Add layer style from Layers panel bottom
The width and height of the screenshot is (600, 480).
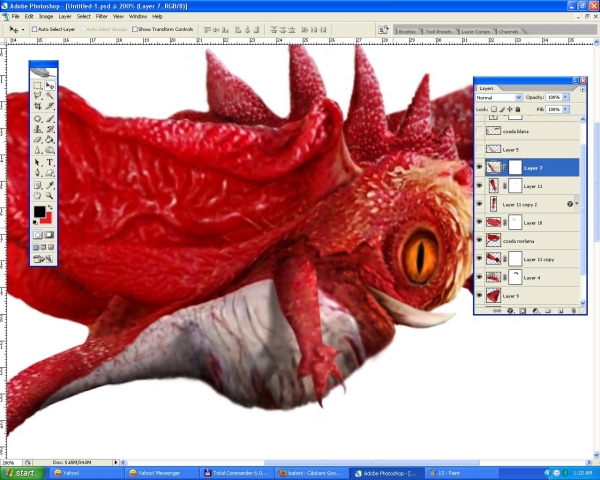[510, 311]
